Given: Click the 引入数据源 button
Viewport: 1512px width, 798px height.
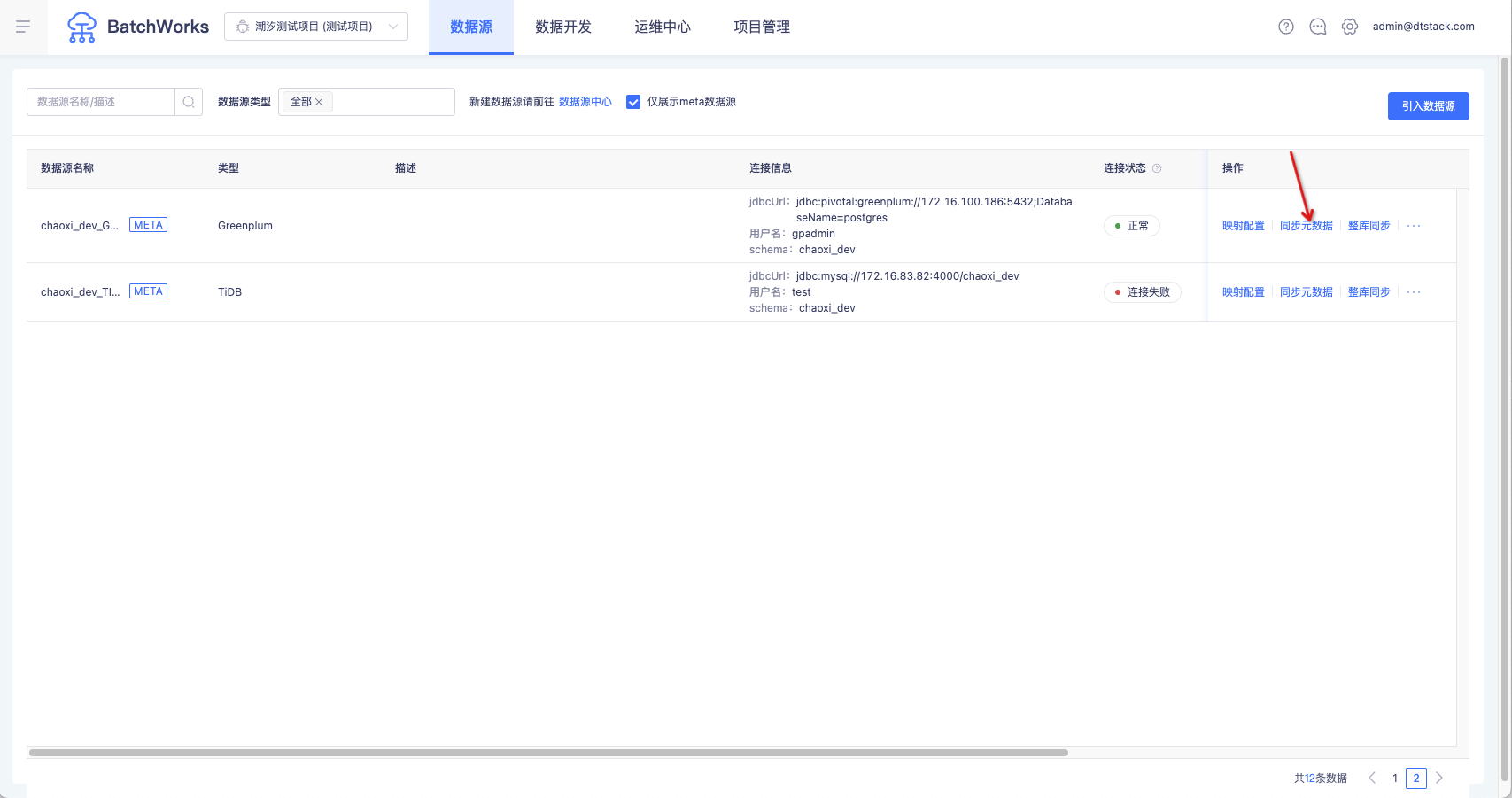Looking at the screenshot, I should (x=1429, y=106).
